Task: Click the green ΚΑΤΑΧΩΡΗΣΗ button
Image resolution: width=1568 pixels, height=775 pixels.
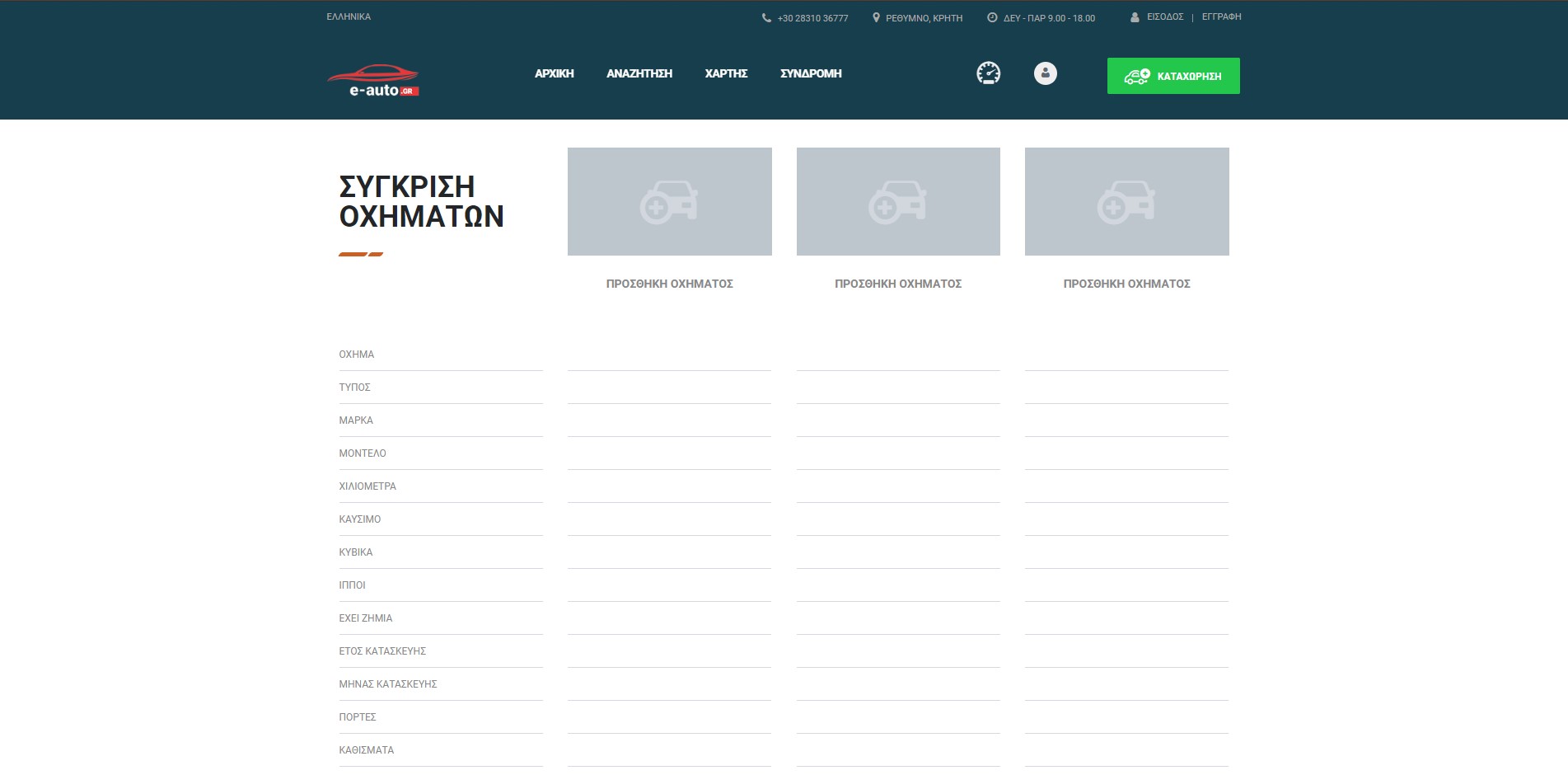Action: [1173, 76]
